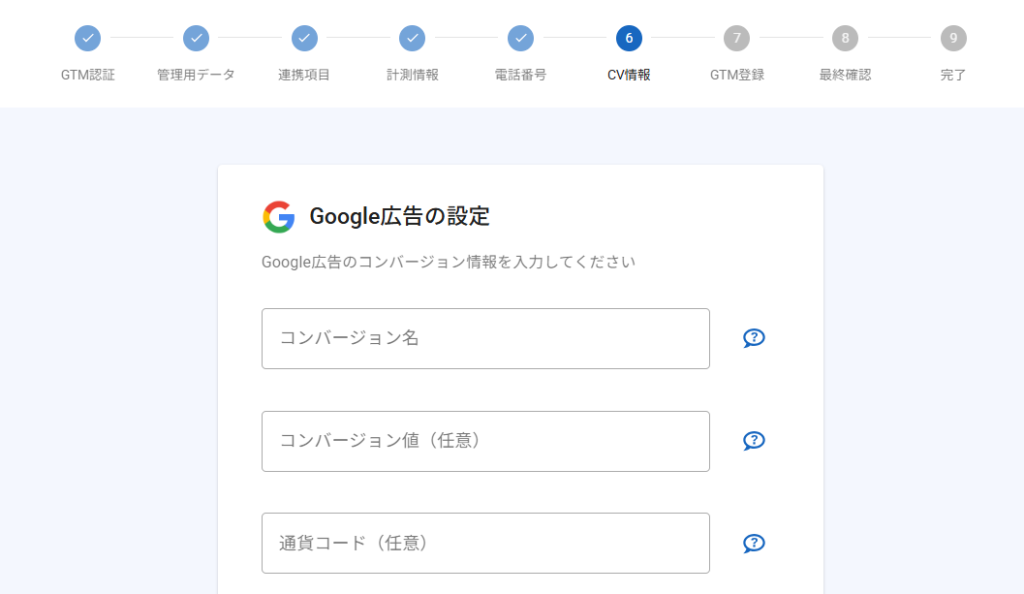Image resolution: width=1024 pixels, height=594 pixels.
Task: Click help icon beside コンバージョン名 field
Action: pos(754,338)
